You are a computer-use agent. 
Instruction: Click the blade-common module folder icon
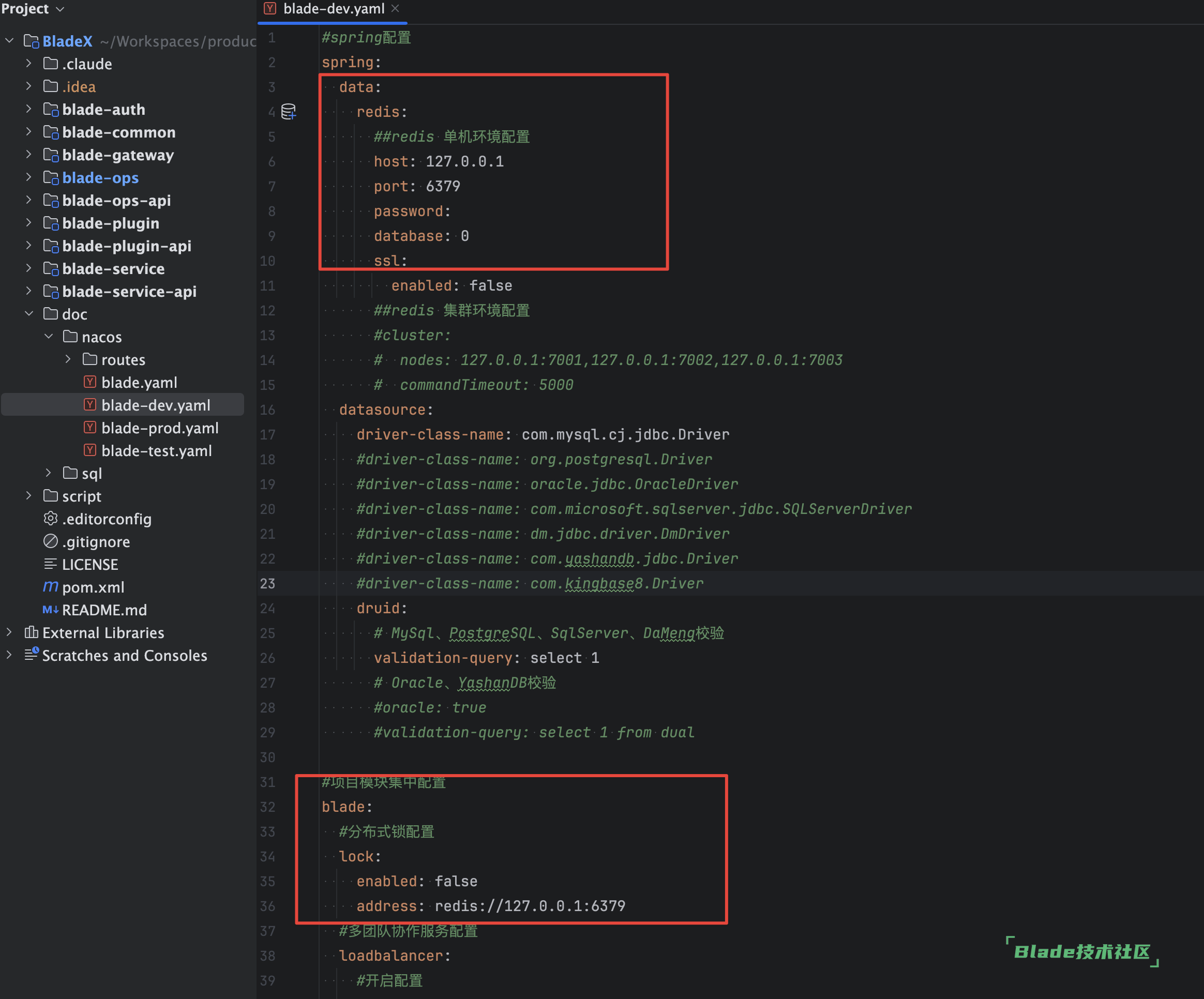click(51, 132)
